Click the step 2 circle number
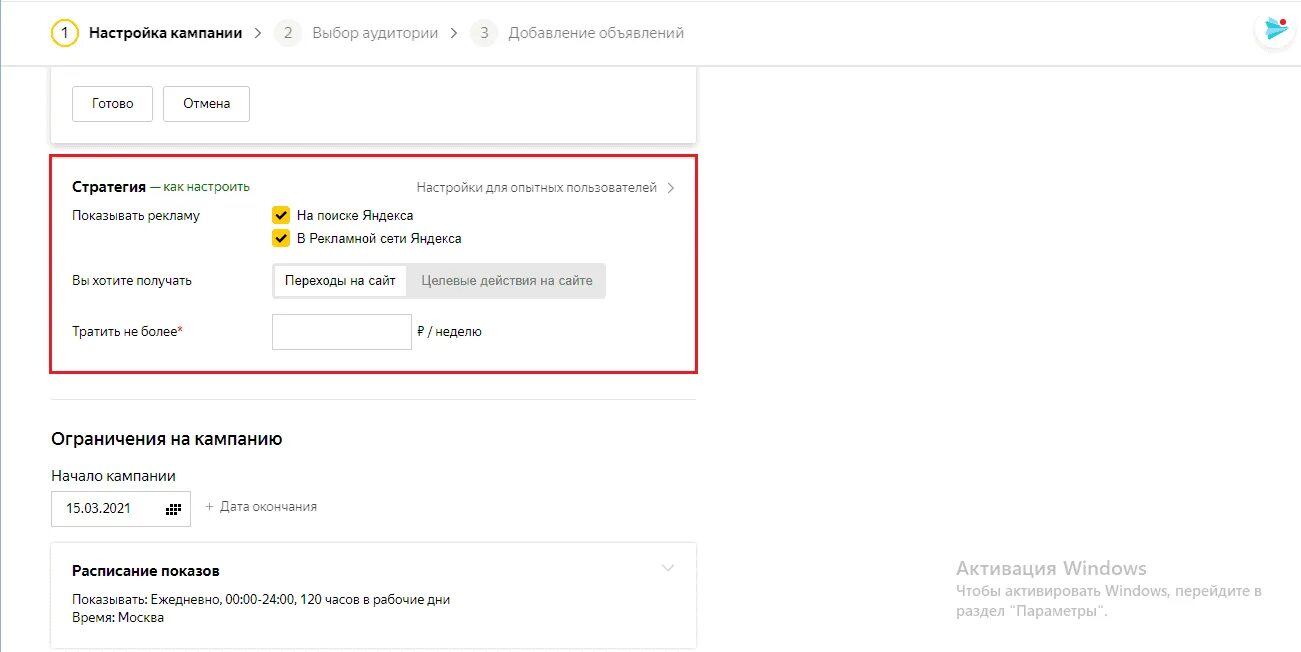 coord(288,33)
